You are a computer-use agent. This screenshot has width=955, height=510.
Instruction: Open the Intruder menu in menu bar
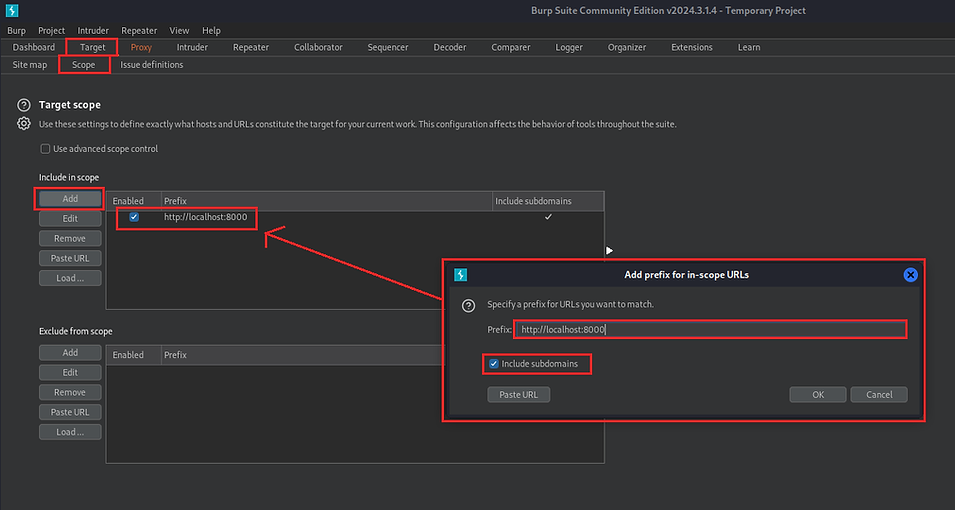click(x=93, y=30)
